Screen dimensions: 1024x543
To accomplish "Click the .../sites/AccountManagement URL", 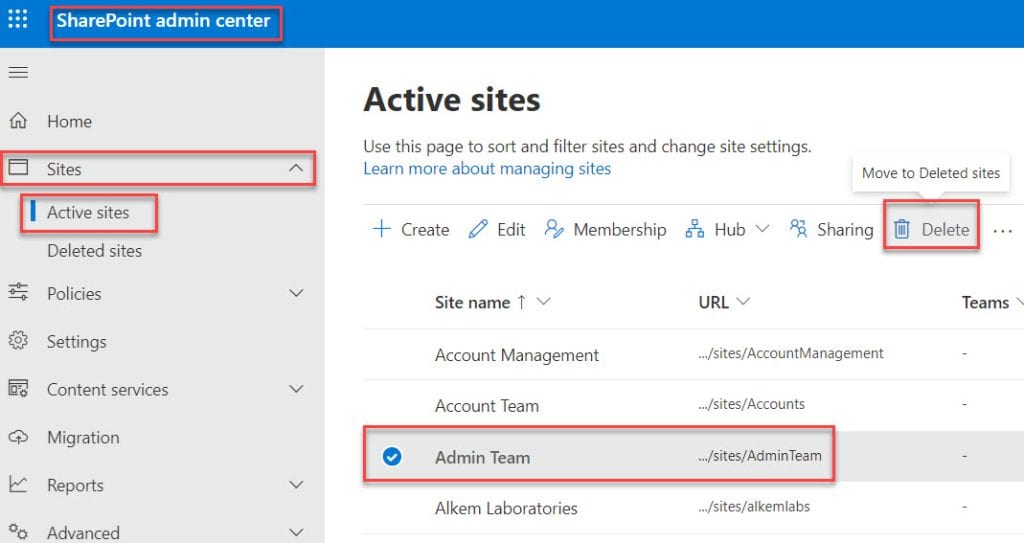I will click(x=790, y=354).
